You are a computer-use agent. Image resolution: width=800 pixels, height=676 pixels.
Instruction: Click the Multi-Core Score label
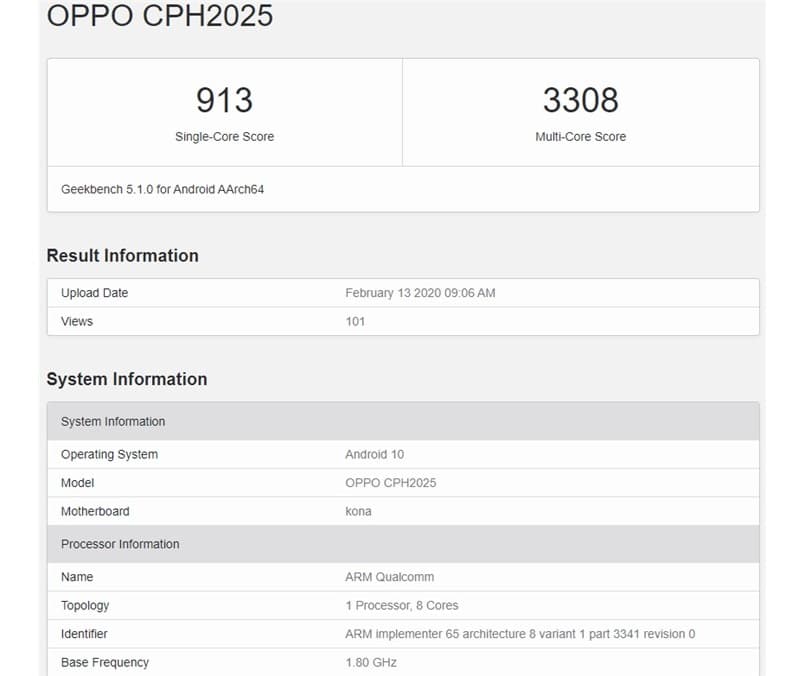pyautogui.click(x=581, y=137)
